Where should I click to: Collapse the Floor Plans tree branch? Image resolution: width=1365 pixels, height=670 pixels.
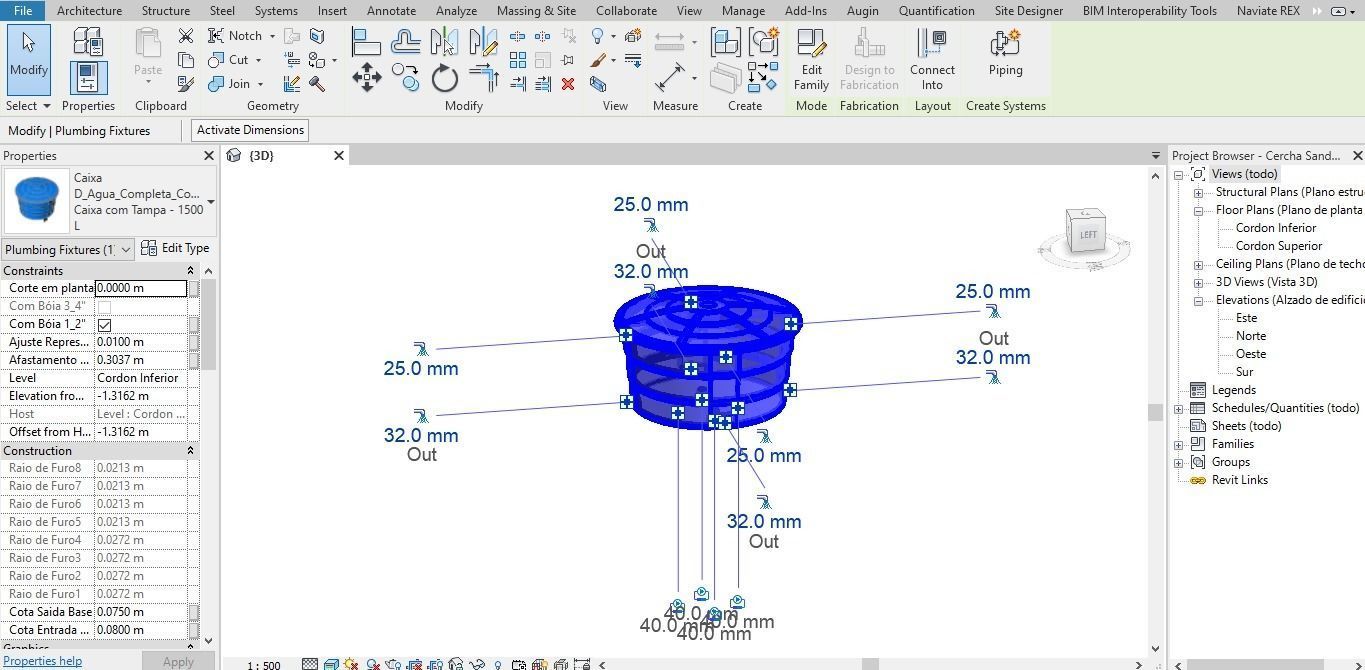tap(1198, 209)
